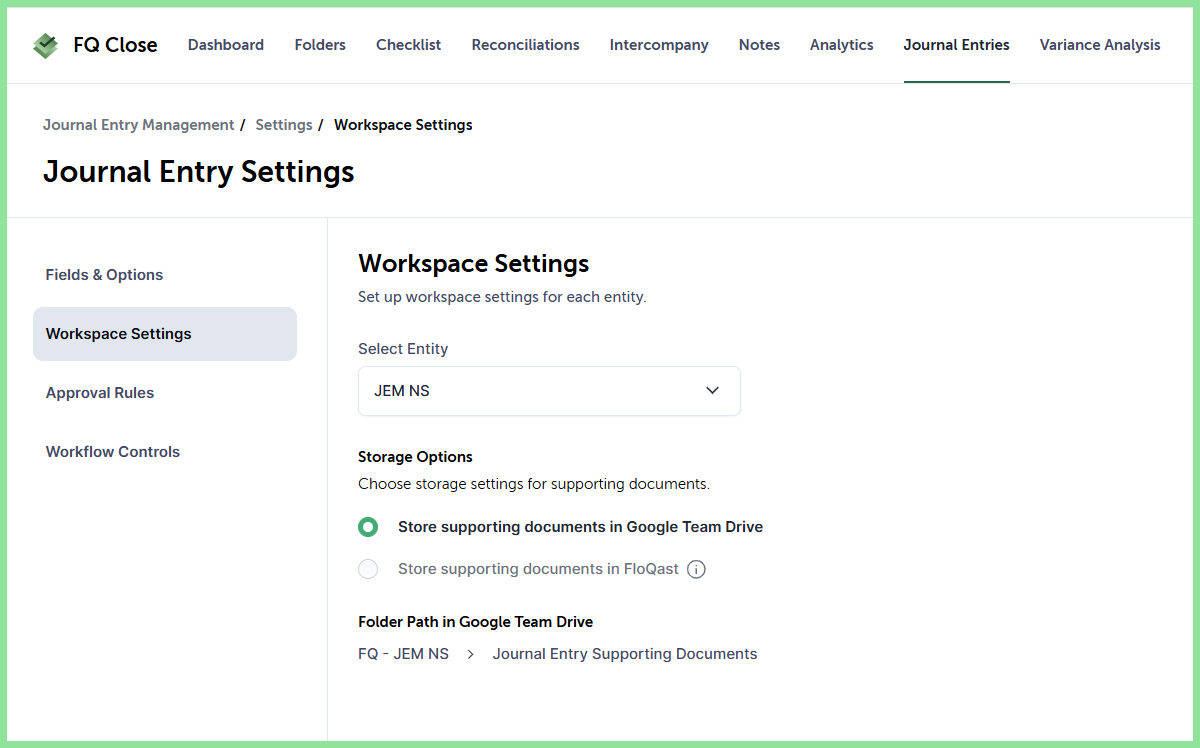Click the FQ Close logo icon

click(x=45, y=45)
